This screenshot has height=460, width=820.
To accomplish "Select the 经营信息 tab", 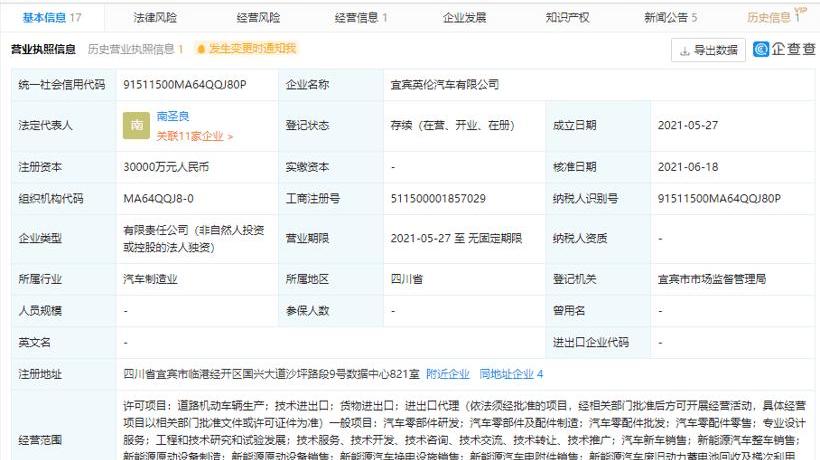I will (359, 18).
